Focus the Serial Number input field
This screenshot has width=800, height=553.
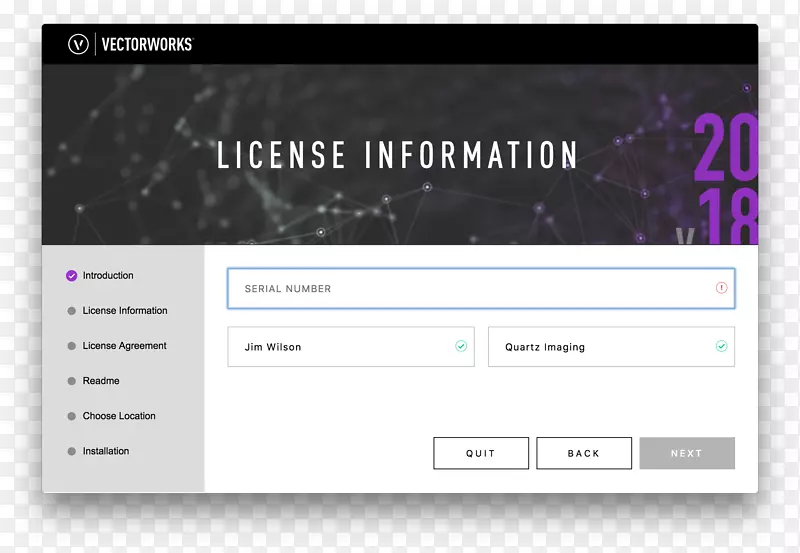point(470,288)
